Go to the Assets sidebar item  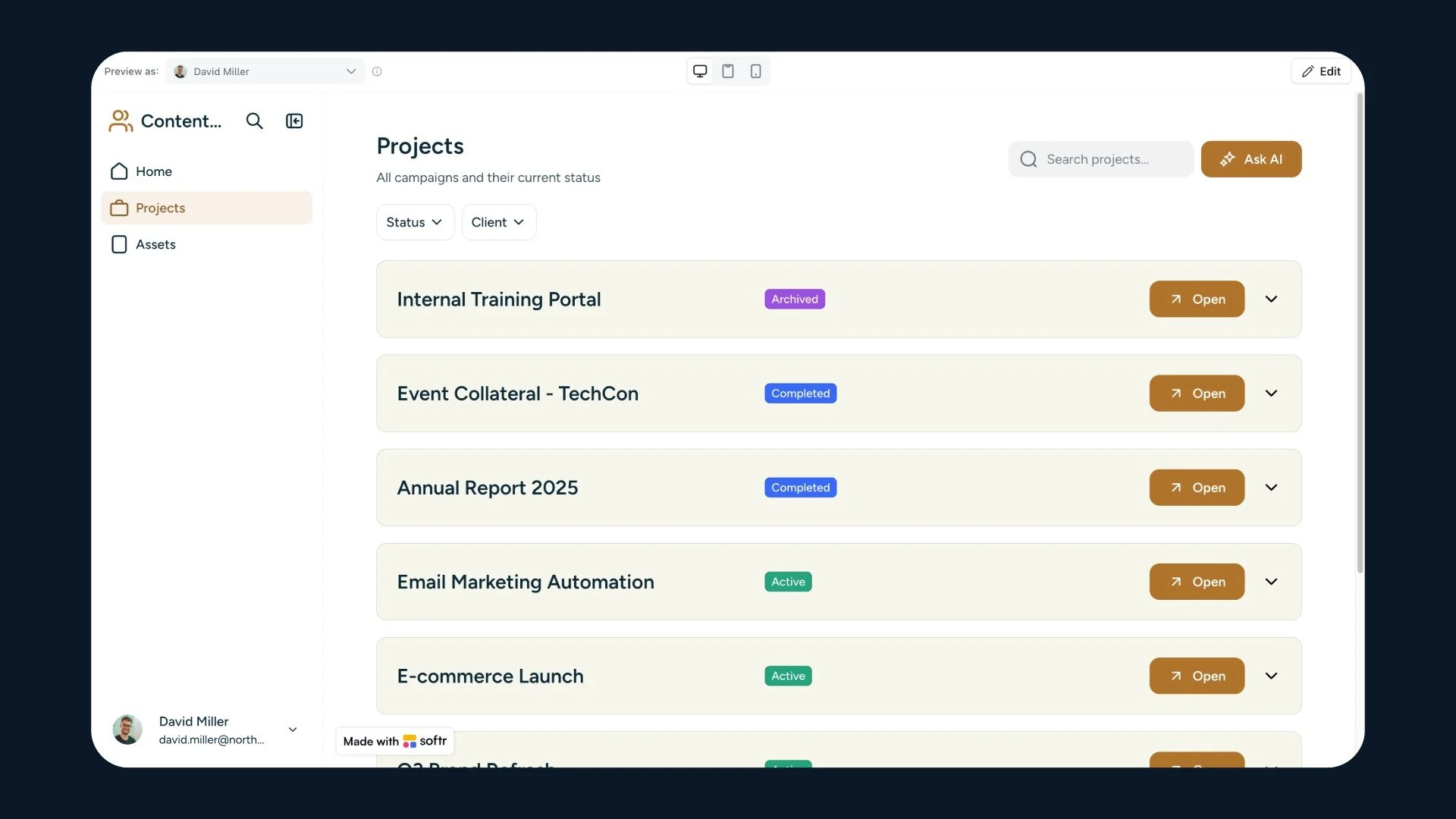tap(155, 244)
